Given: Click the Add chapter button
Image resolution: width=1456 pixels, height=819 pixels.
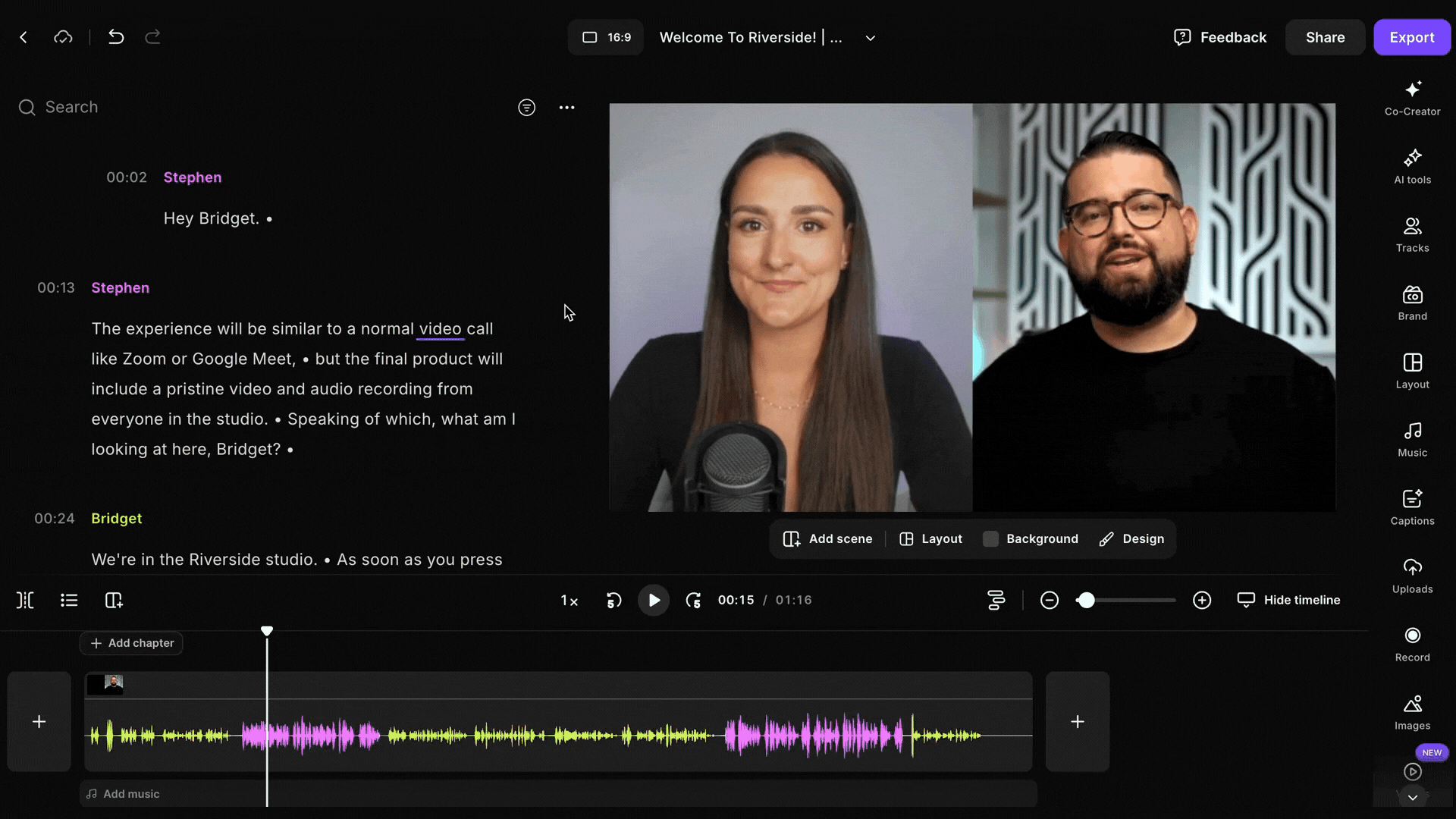Looking at the screenshot, I should (131, 643).
